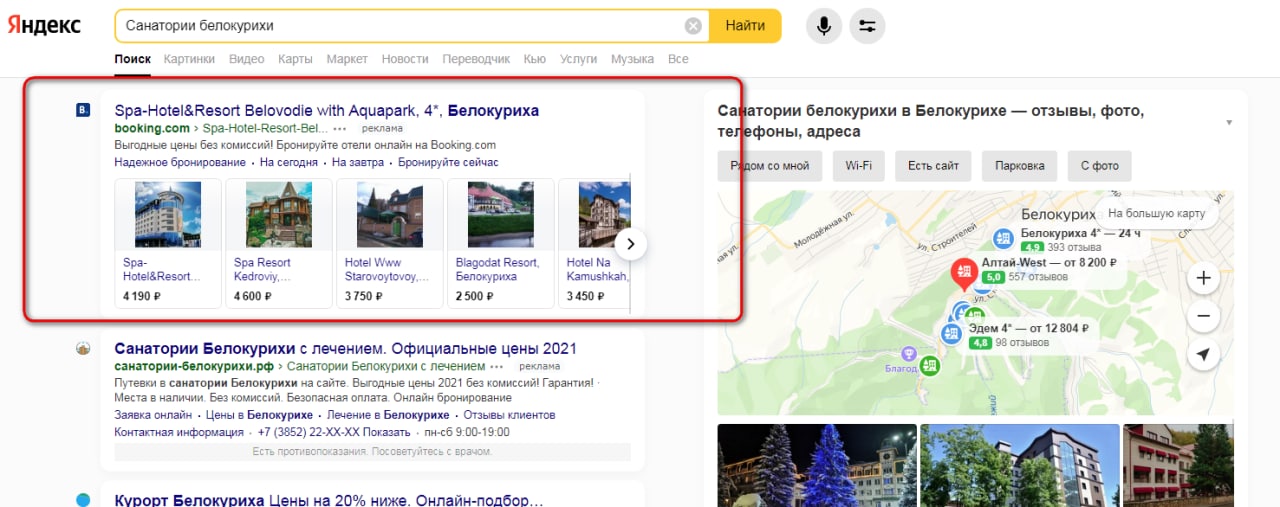Viewport: 1280px width, 507px height.
Task: Follow the Цены в Белокурихе sitelink
Action: click(259, 415)
